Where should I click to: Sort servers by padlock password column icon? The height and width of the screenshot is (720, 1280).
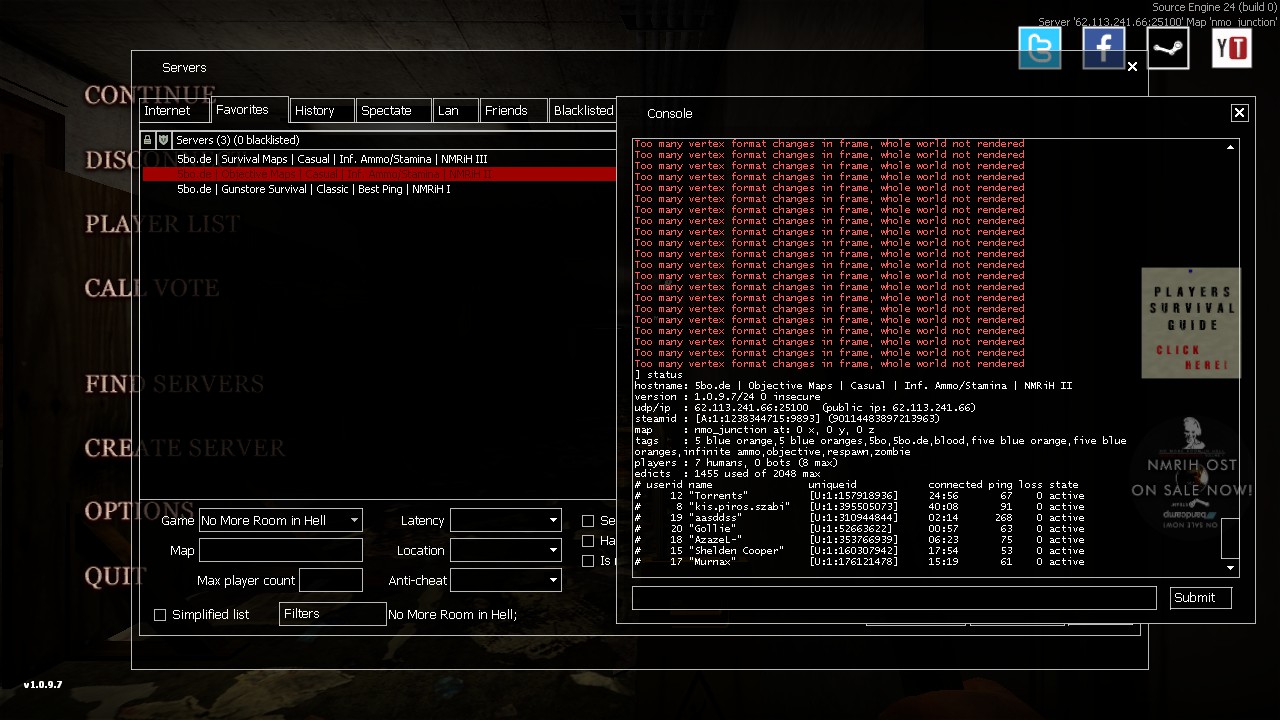click(148, 140)
